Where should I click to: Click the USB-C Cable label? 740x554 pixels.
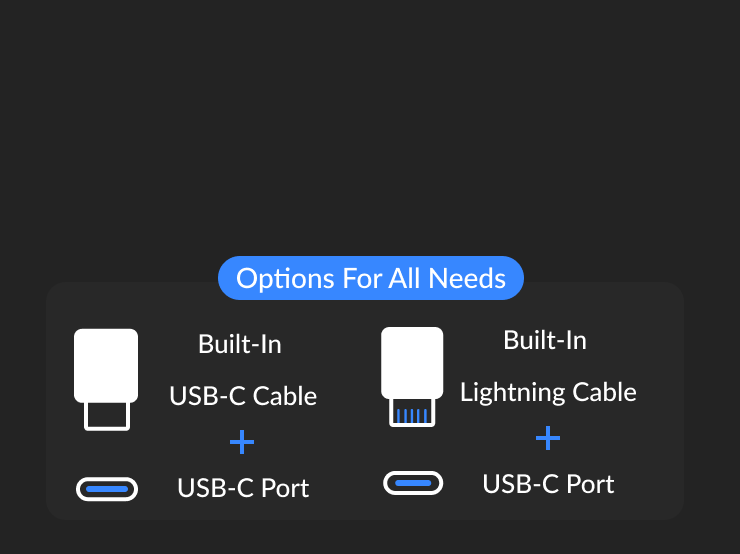click(x=243, y=396)
